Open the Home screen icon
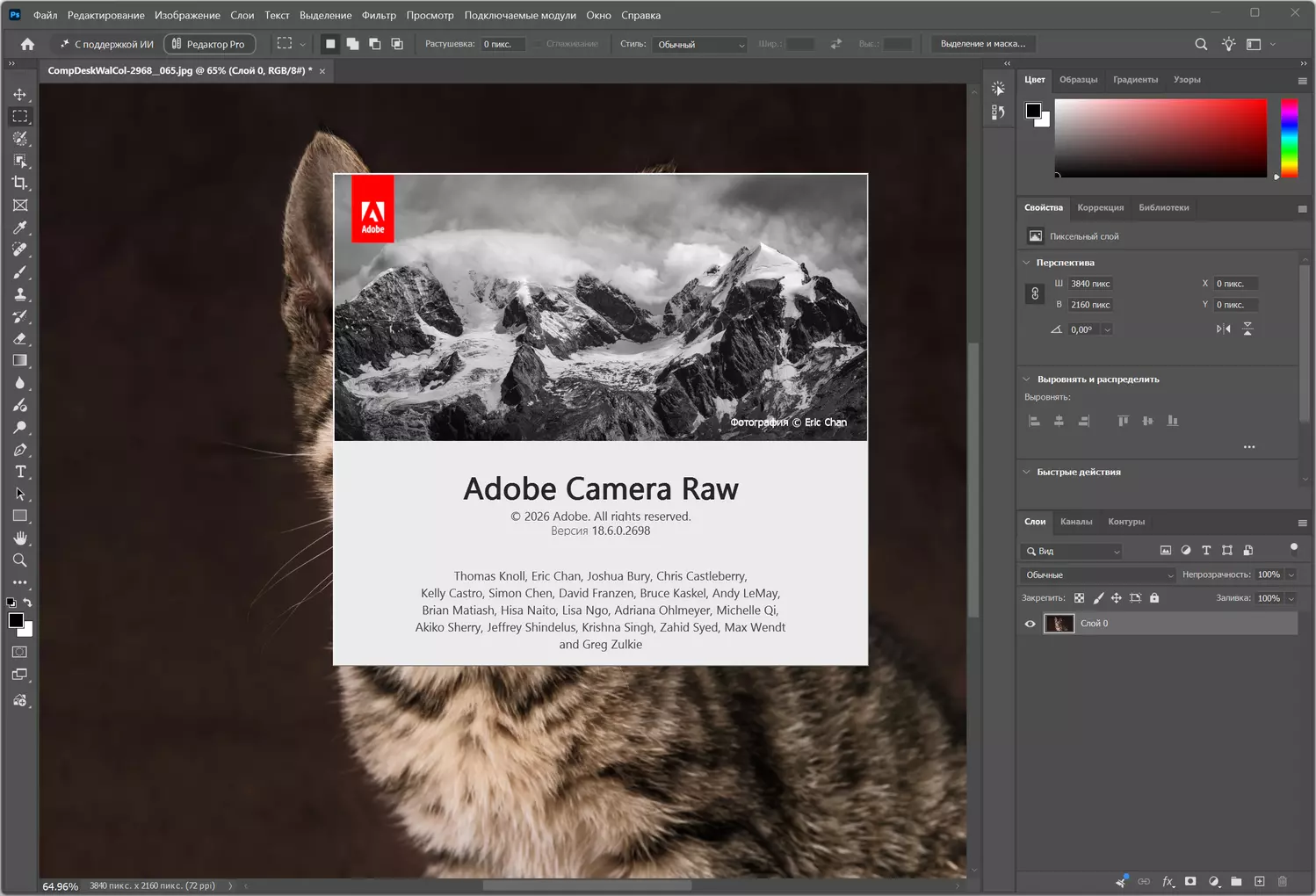Viewport: 1316px width, 896px height. (x=27, y=44)
